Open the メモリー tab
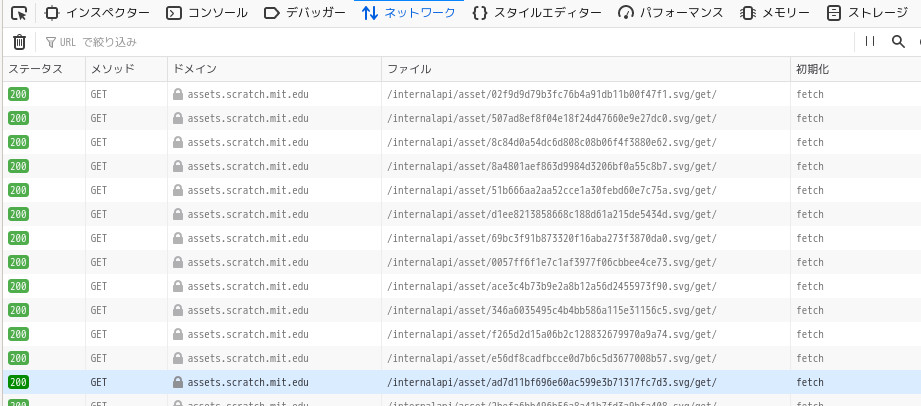 pyautogui.click(x=774, y=13)
